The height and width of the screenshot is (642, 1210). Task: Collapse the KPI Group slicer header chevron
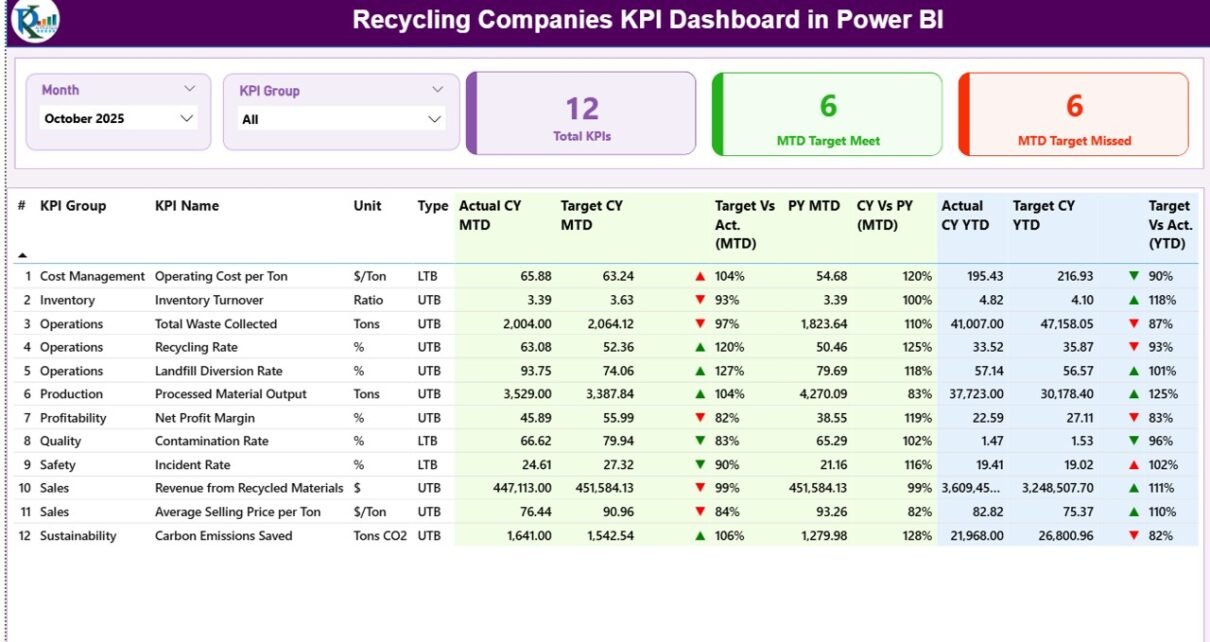pyautogui.click(x=437, y=90)
